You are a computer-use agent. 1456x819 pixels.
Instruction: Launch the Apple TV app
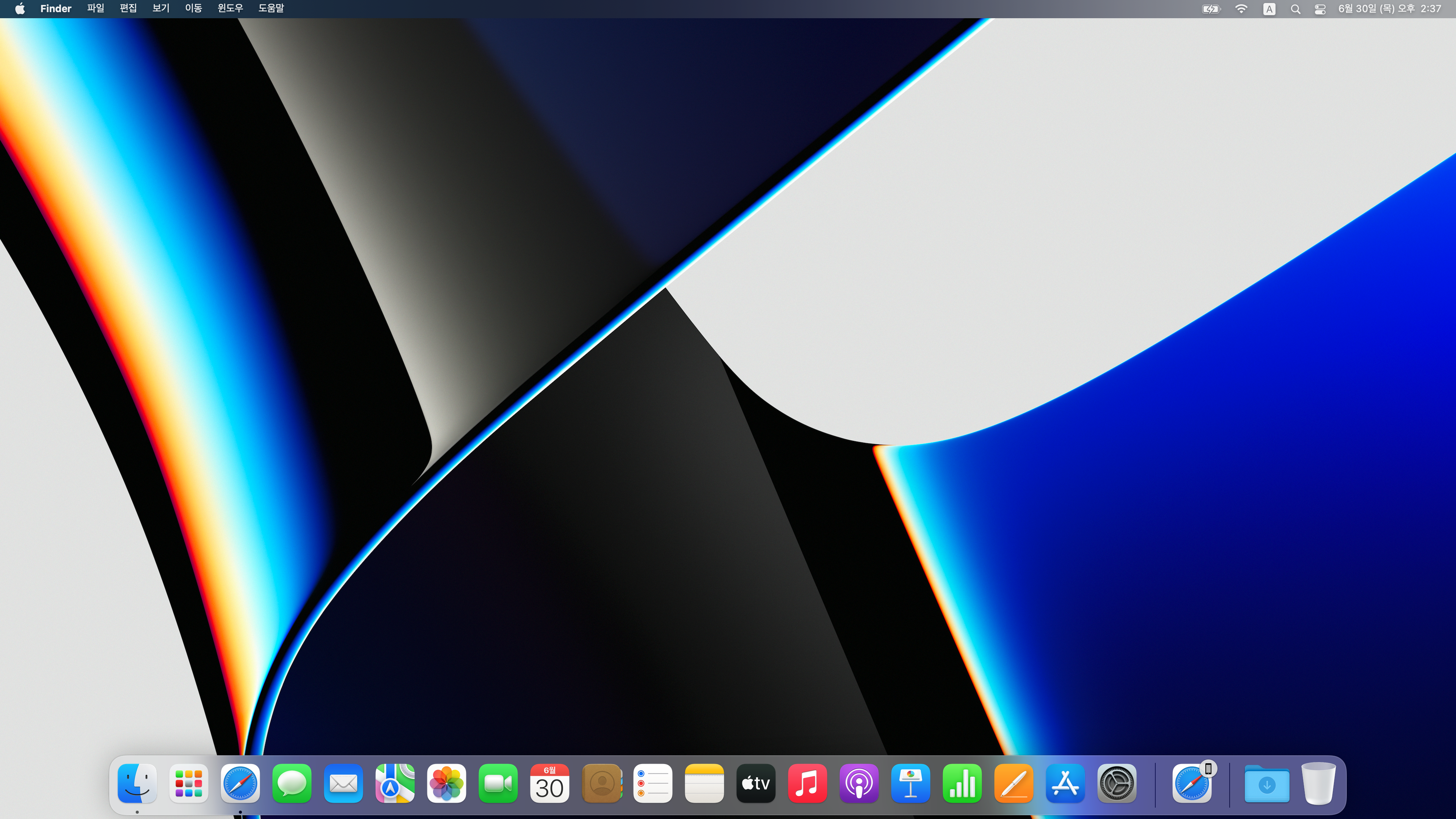coord(756,783)
